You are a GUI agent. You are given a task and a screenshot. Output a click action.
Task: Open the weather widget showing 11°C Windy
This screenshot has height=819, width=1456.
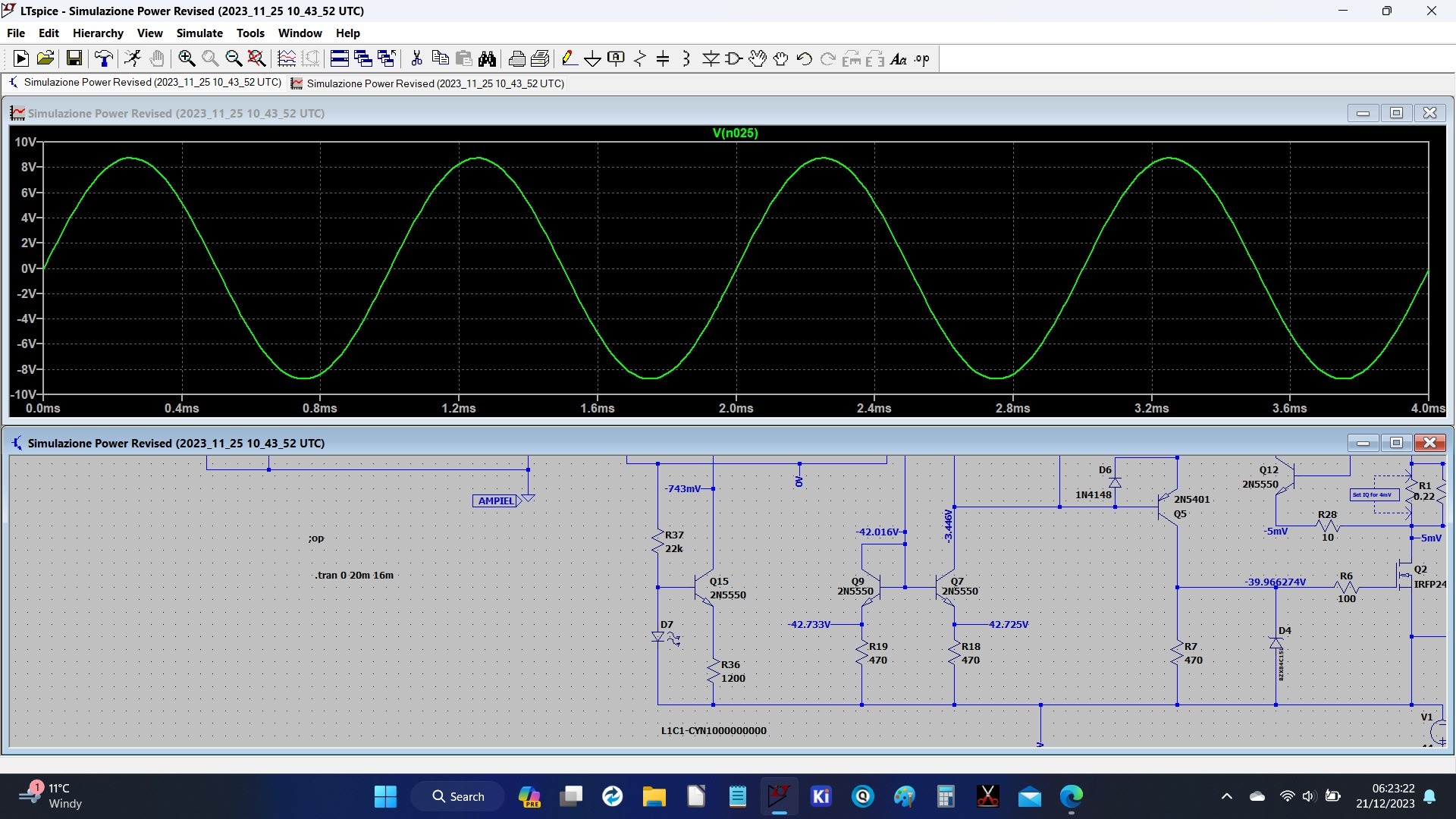[52, 795]
